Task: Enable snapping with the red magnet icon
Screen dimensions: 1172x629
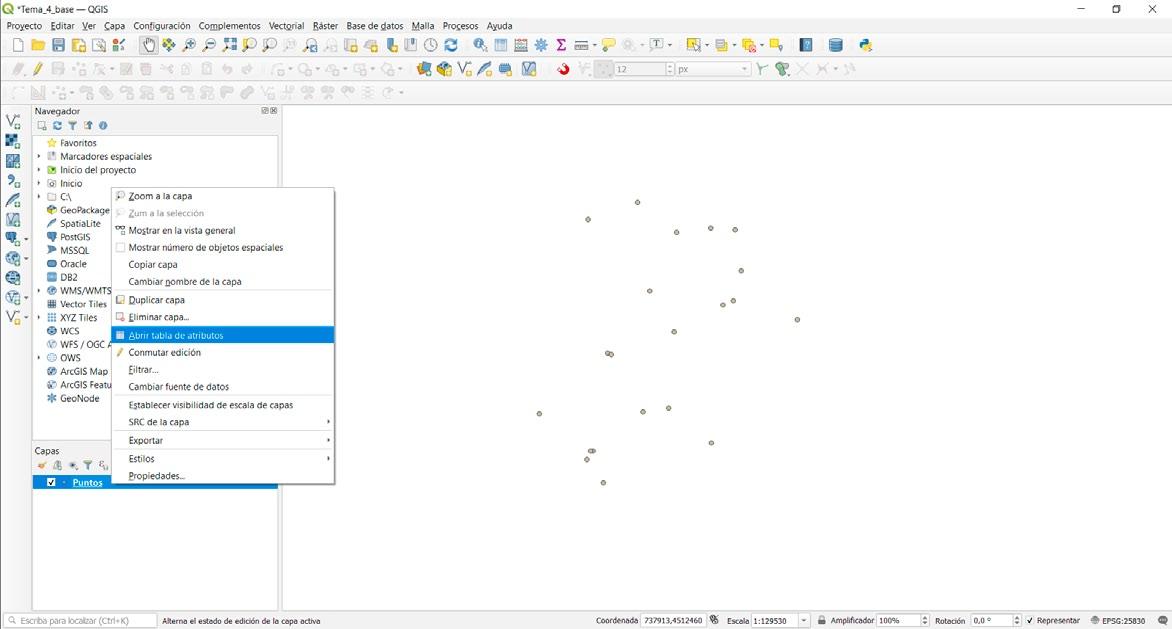Action: pyautogui.click(x=563, y=69)
